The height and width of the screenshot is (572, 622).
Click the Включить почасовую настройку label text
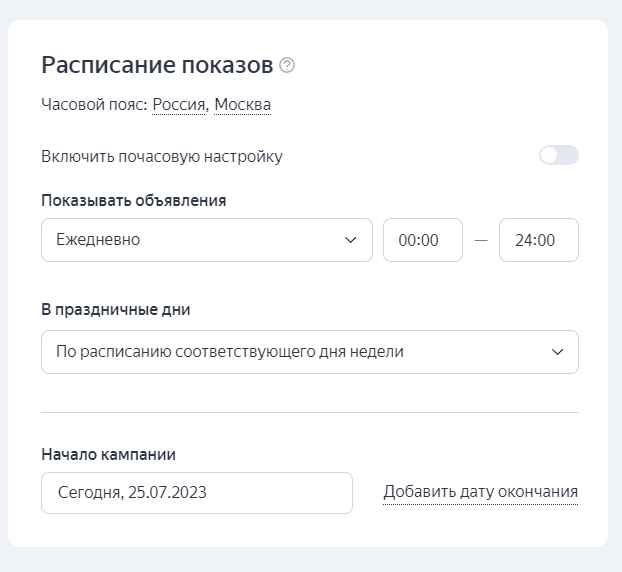(x=162, y=156)
